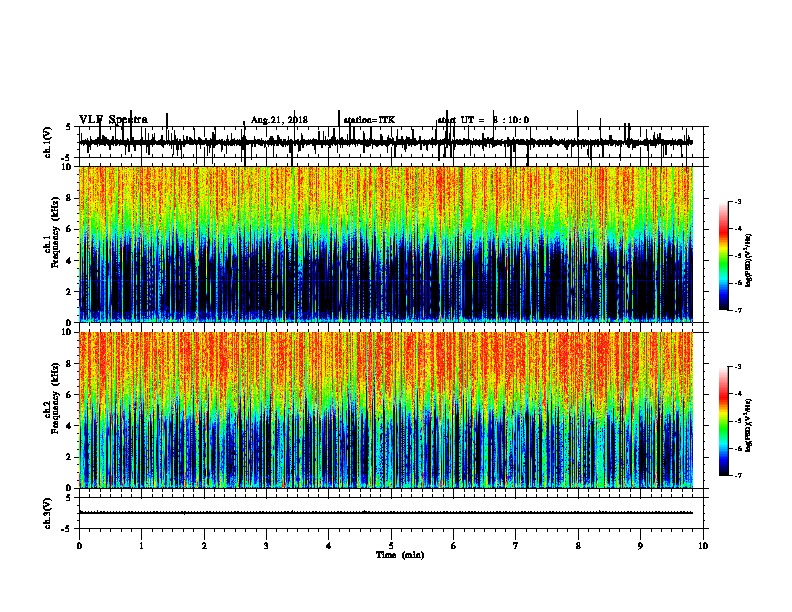Image resolution: width=792 pixels, height=612 pixels.
Task: Click the "Time (min)" x-axis label
Action: pyautogui.click(x=400, y=555)
